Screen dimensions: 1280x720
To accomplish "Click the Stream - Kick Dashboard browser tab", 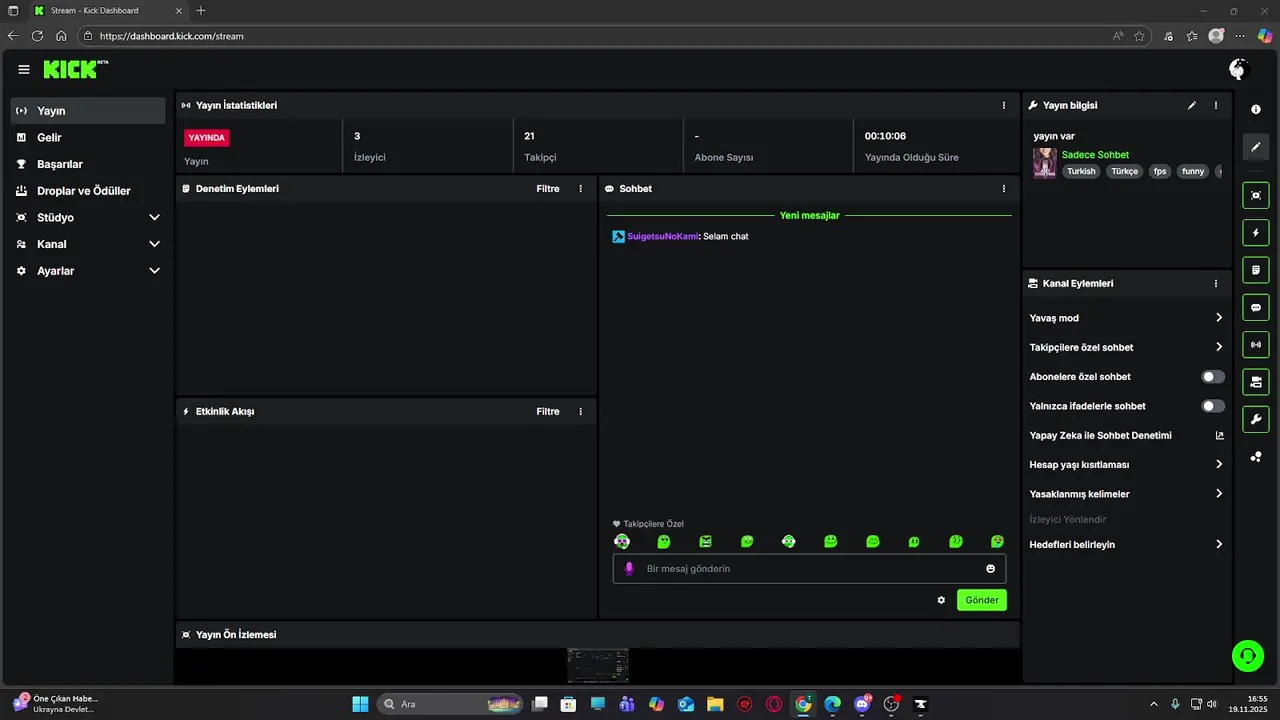I will pyautogui.click(x=106, y=10).
